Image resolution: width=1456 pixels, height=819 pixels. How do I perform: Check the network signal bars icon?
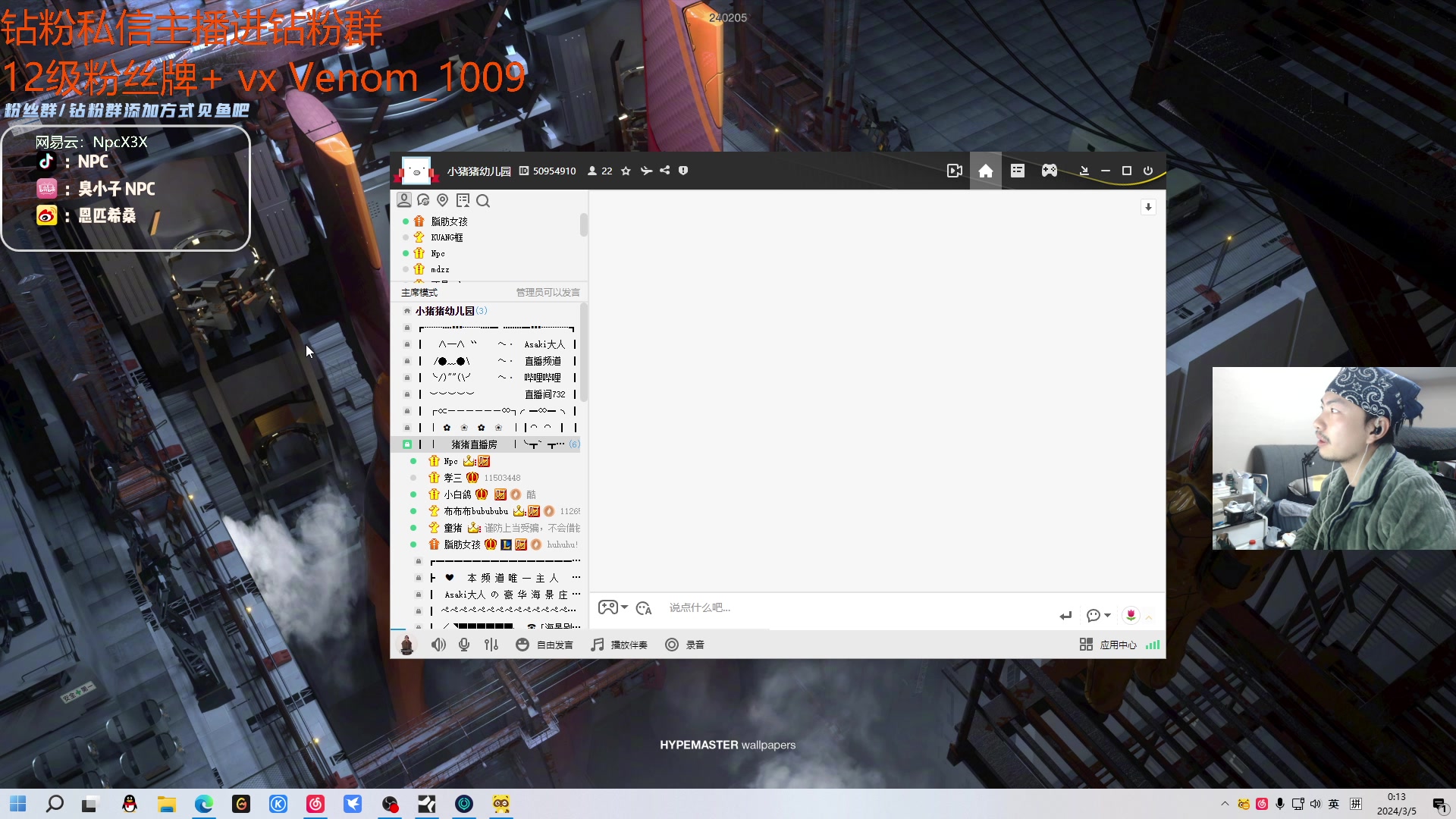tap(1153, 645)
